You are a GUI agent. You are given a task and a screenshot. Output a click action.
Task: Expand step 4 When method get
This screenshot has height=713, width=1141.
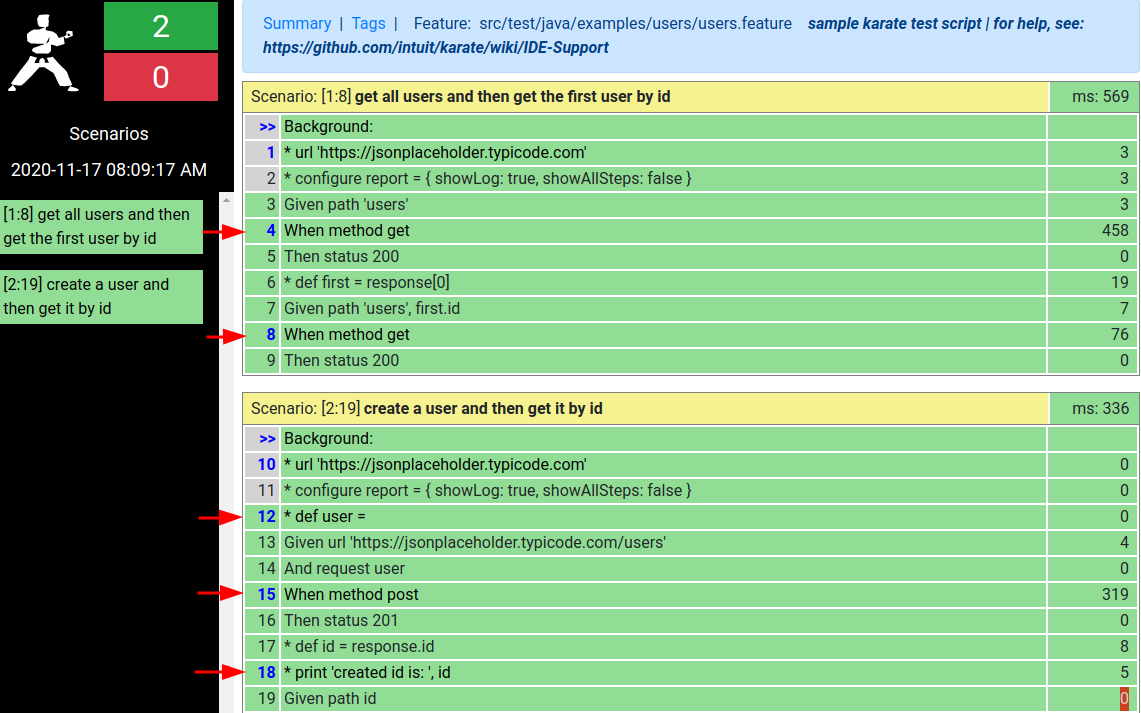[346, 231]
